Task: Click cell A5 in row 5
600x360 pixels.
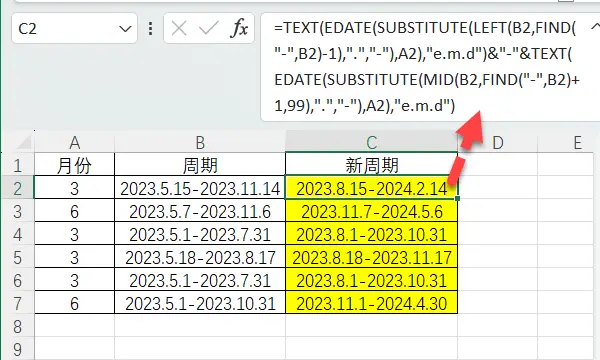Action: coord(75,257)
